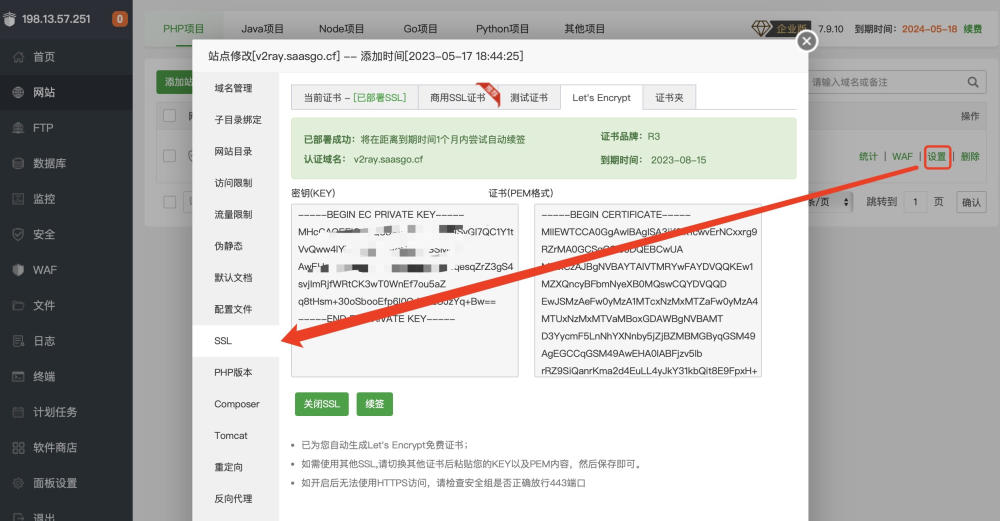
Task: Click the 设置 link in site row
Action: (937, 156)
